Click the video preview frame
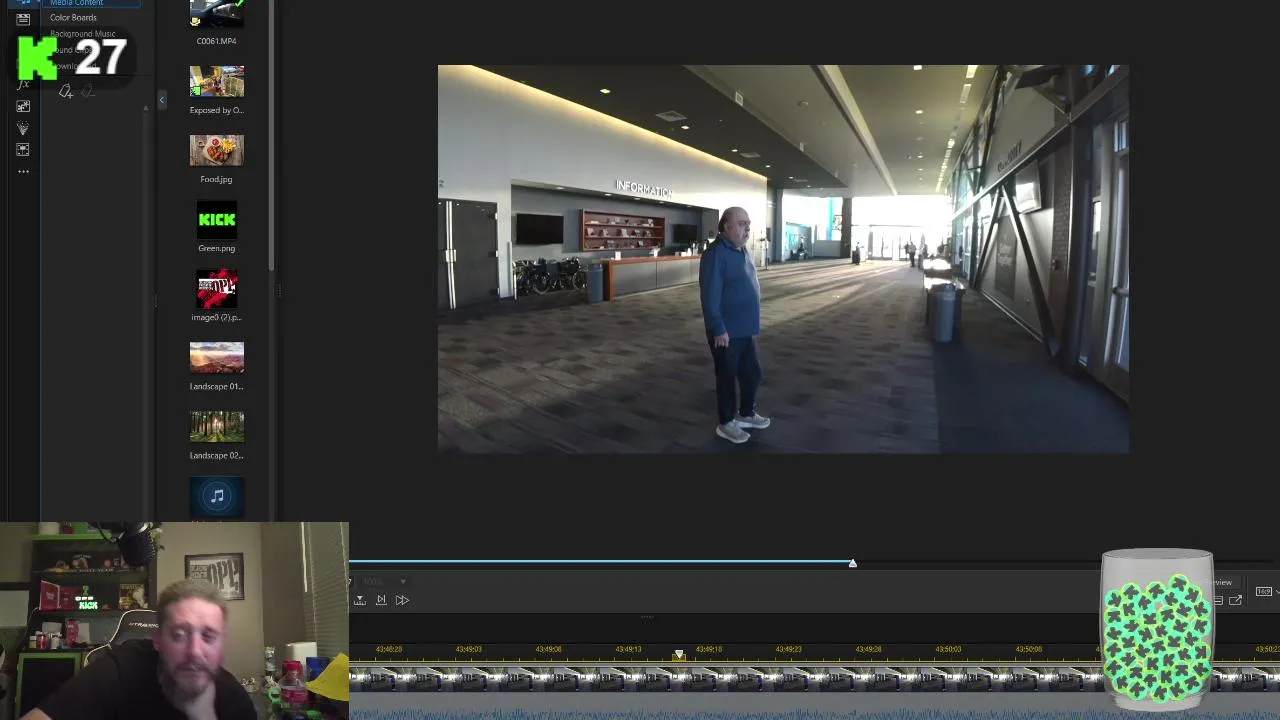The image size is (1280, 720). point(784,259)
